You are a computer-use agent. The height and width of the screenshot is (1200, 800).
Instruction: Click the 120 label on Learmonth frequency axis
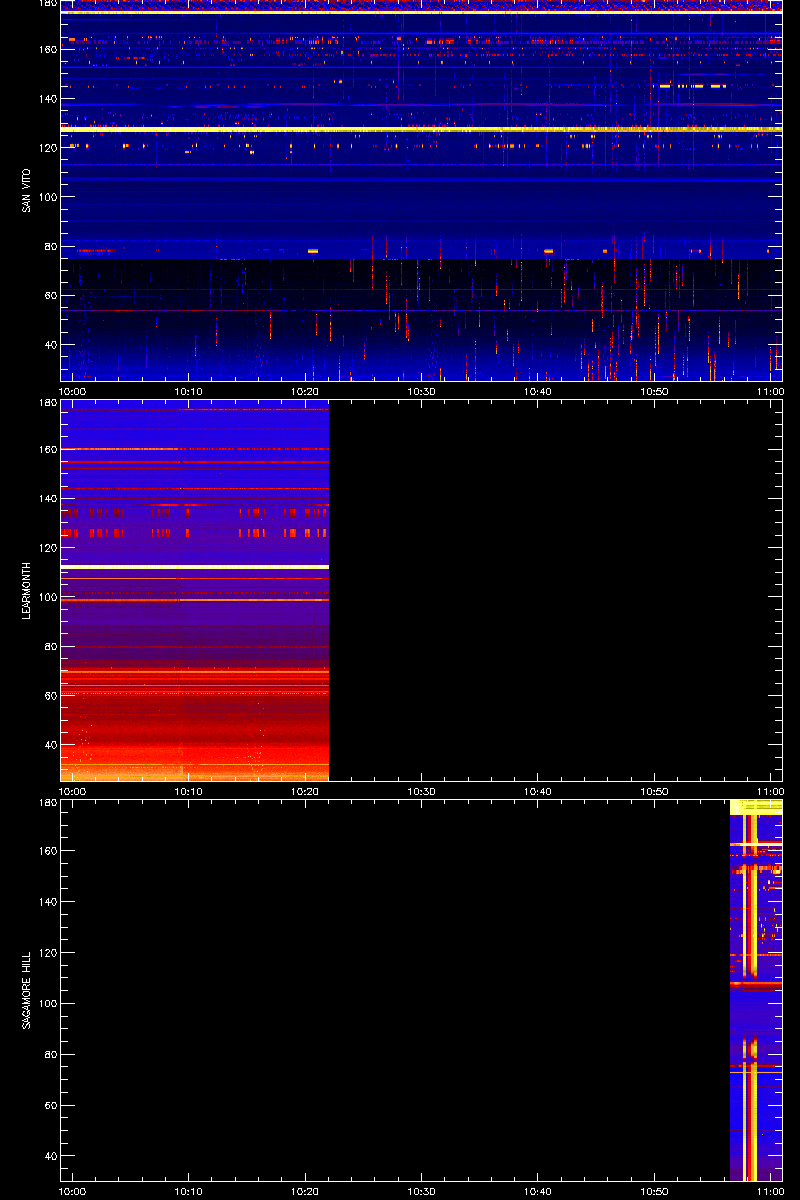[x=46, y=548]
